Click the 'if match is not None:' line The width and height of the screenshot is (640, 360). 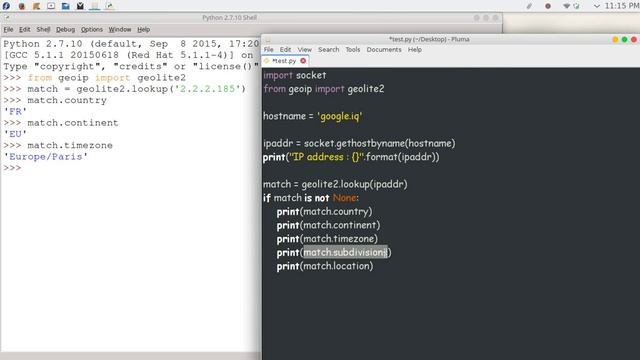pos(311,198)
